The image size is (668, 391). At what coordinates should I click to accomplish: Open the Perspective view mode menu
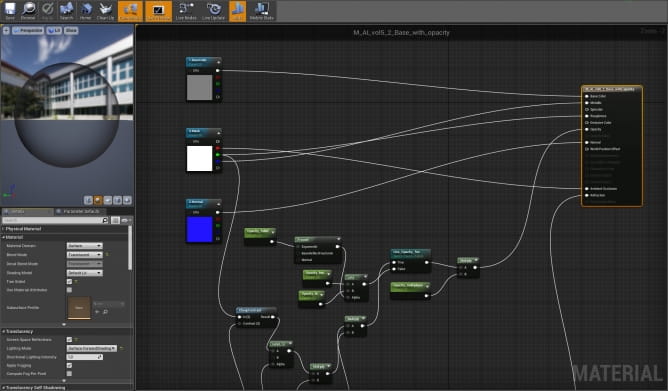point(28,30)
